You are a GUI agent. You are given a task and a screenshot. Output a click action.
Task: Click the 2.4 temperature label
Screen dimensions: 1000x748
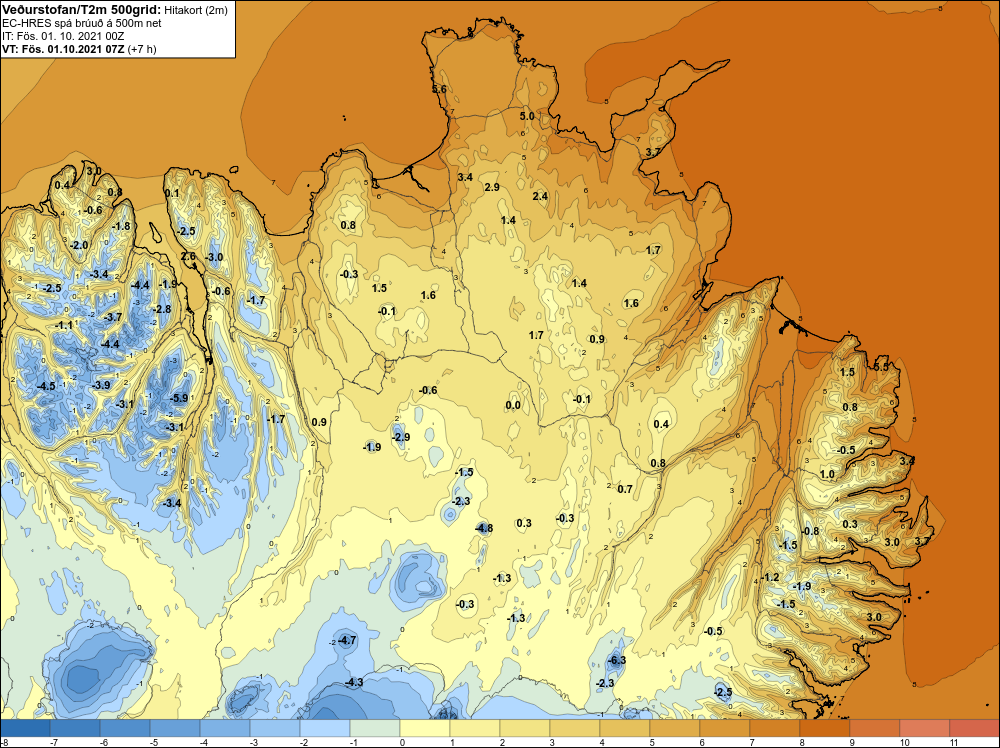540,196
